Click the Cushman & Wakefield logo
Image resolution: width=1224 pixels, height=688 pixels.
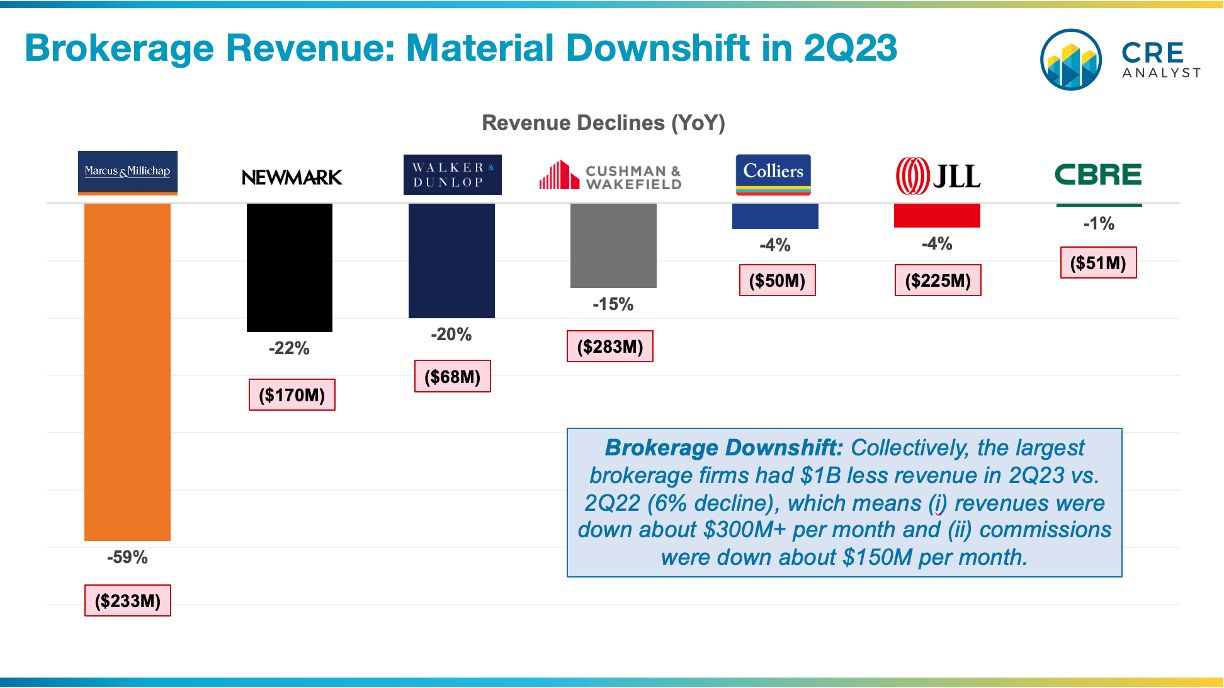pyautogui.click(x=610, y=177)
